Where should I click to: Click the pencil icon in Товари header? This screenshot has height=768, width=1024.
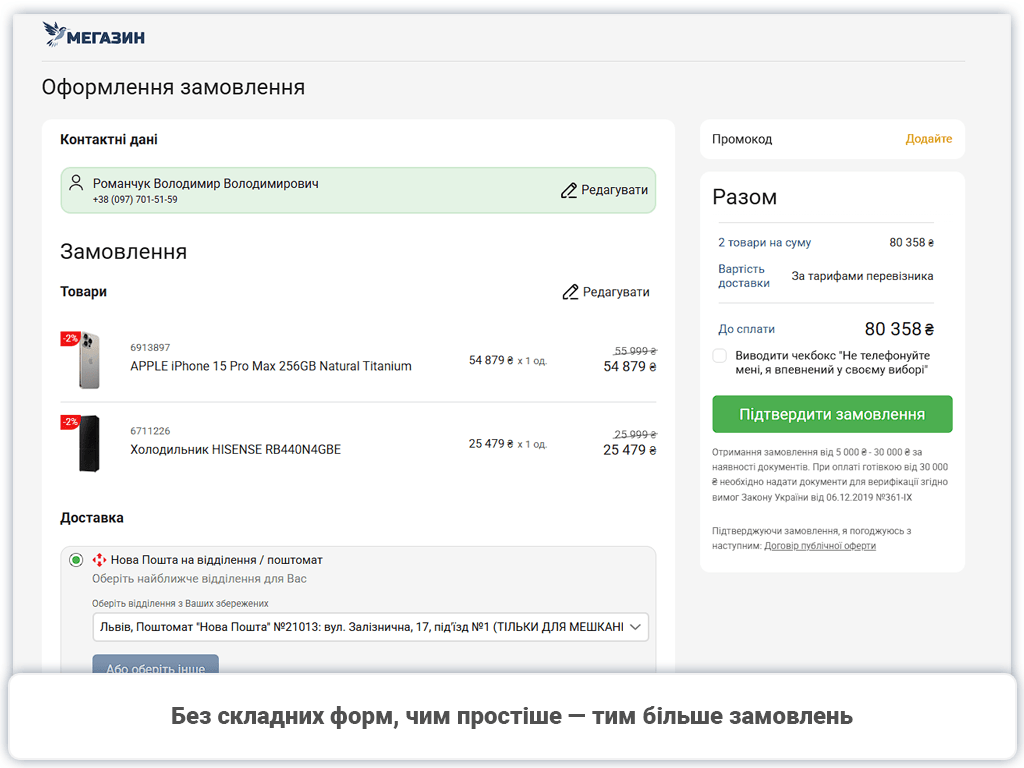pyautogui.click(x=570, y=292)
